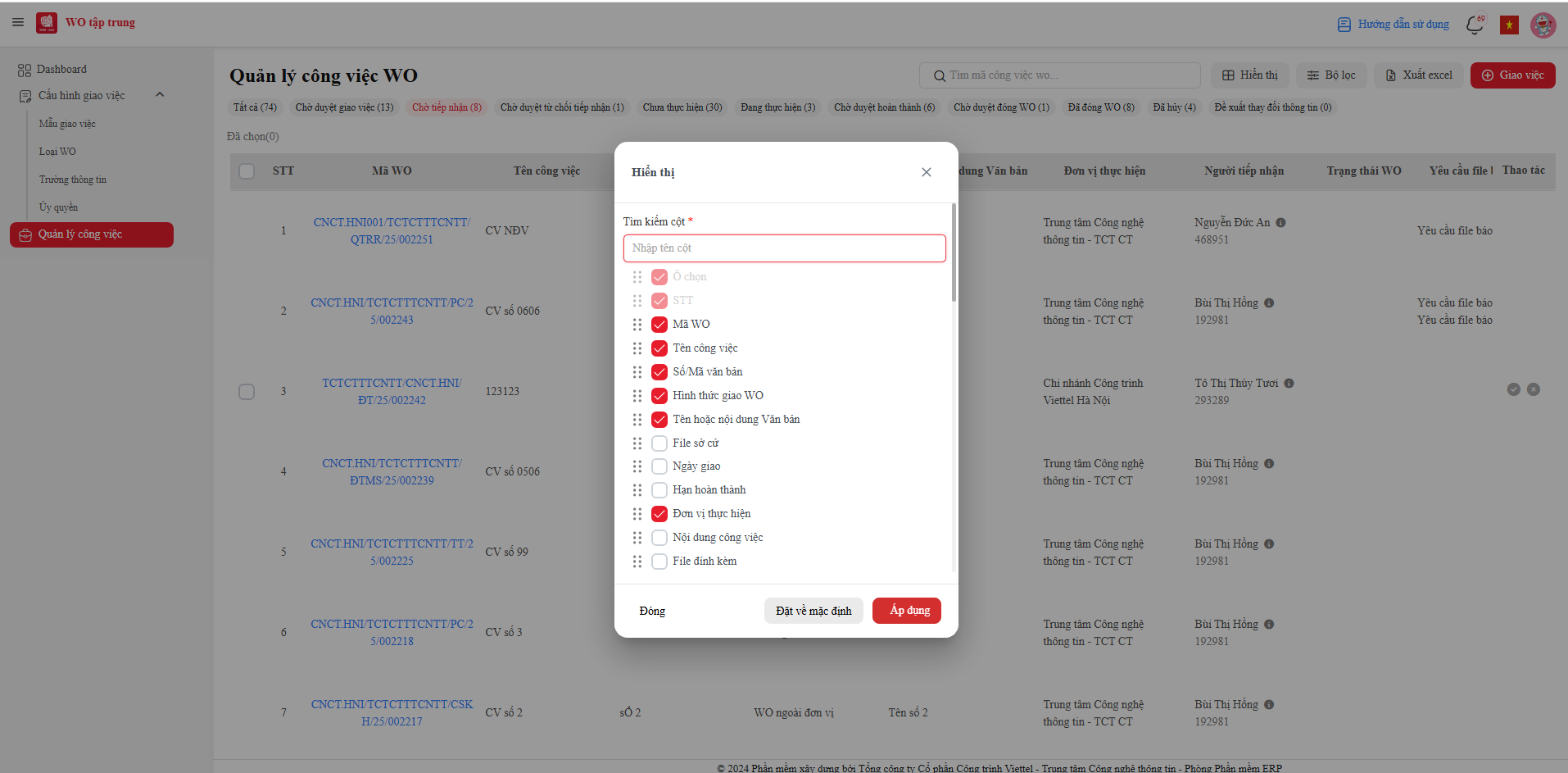Viewport: 1568px width, 773px height.
Task: Click the Nhập tên cột input field
Action: click(x=784, y=248)
